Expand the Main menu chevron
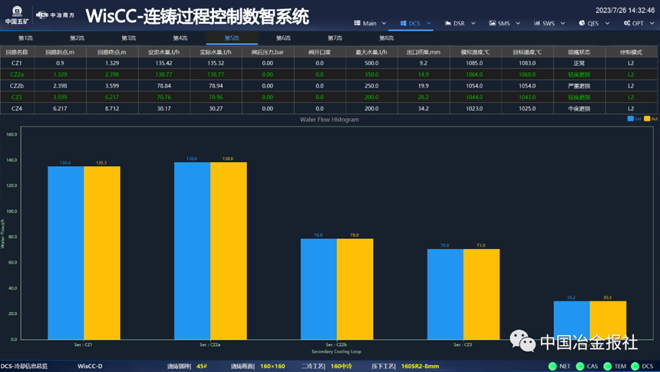 (384, 24)
